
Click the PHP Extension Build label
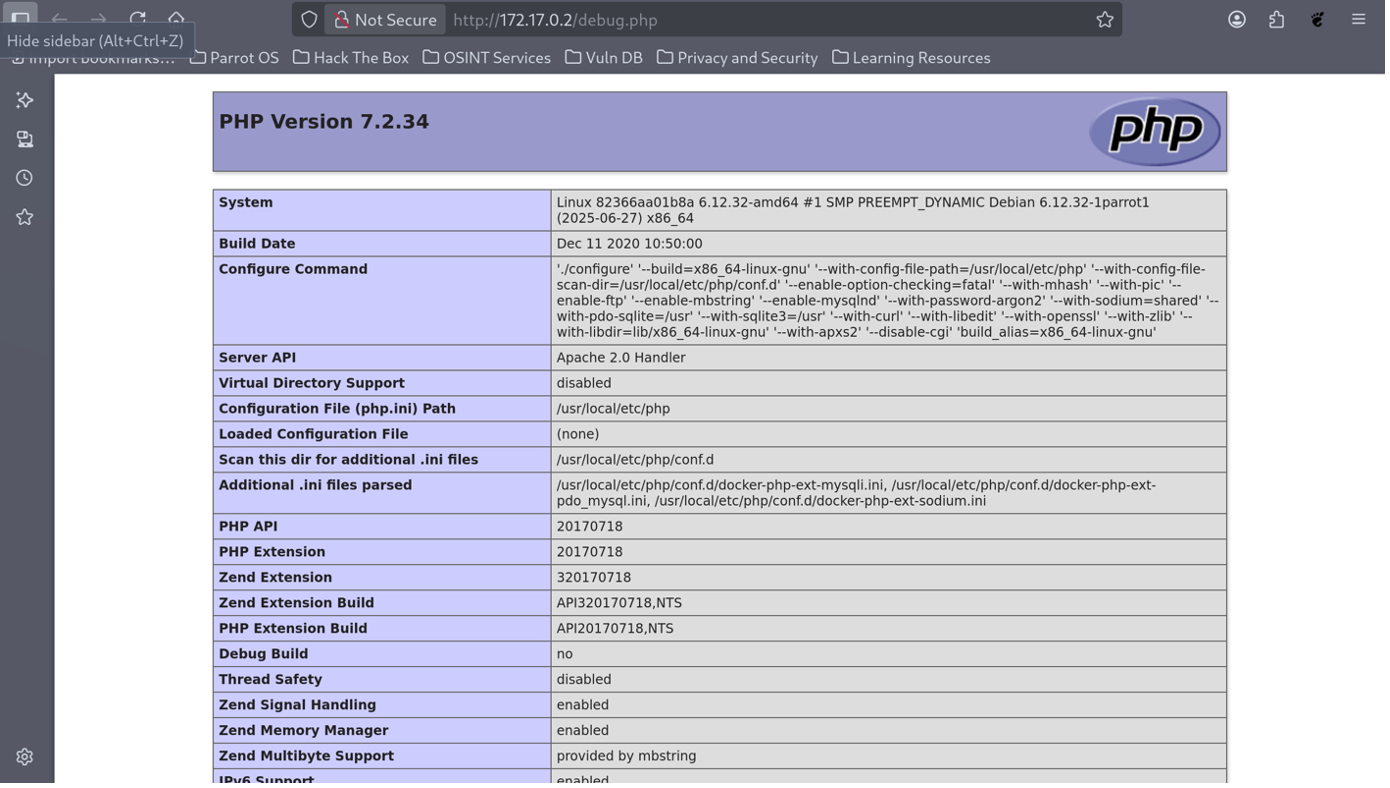pos(293,629)
